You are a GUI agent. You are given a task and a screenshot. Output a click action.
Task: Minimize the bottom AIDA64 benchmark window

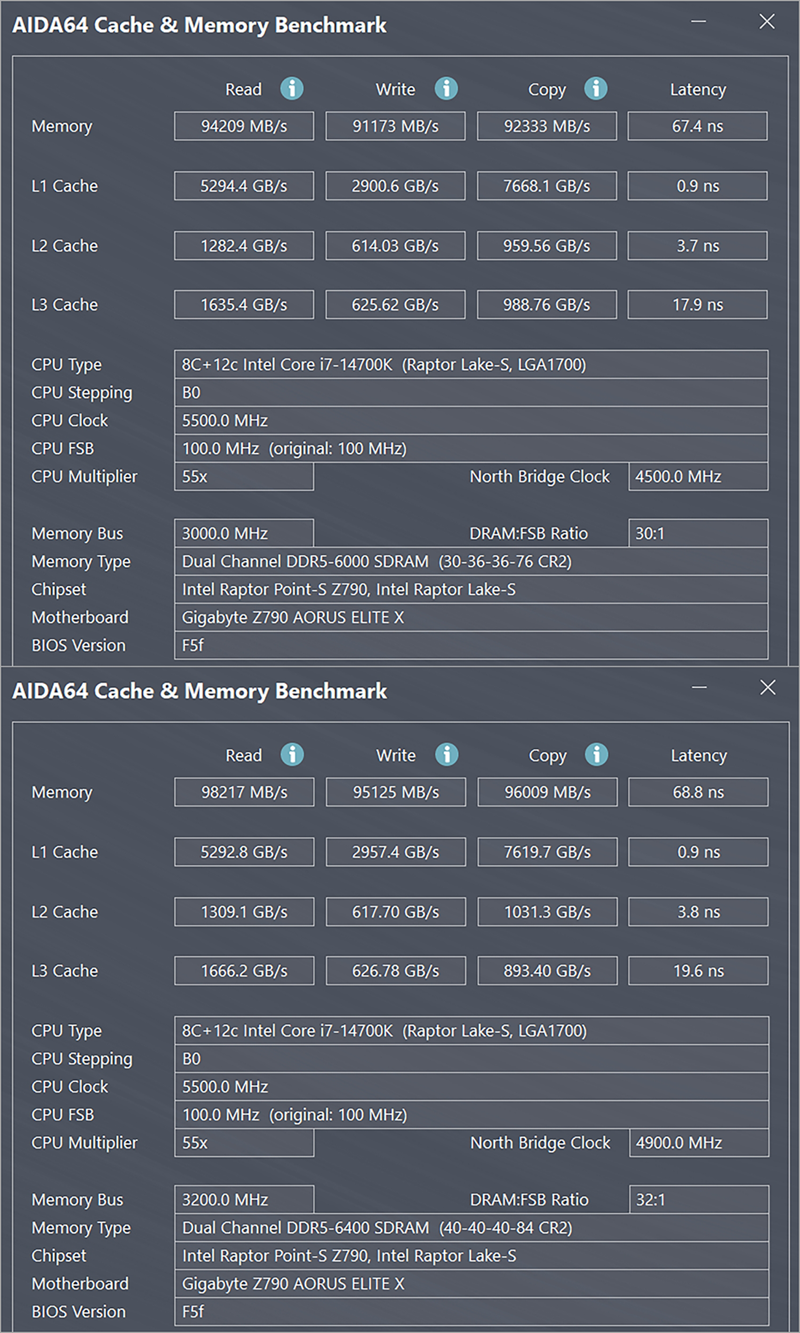(x=700, y=688)
